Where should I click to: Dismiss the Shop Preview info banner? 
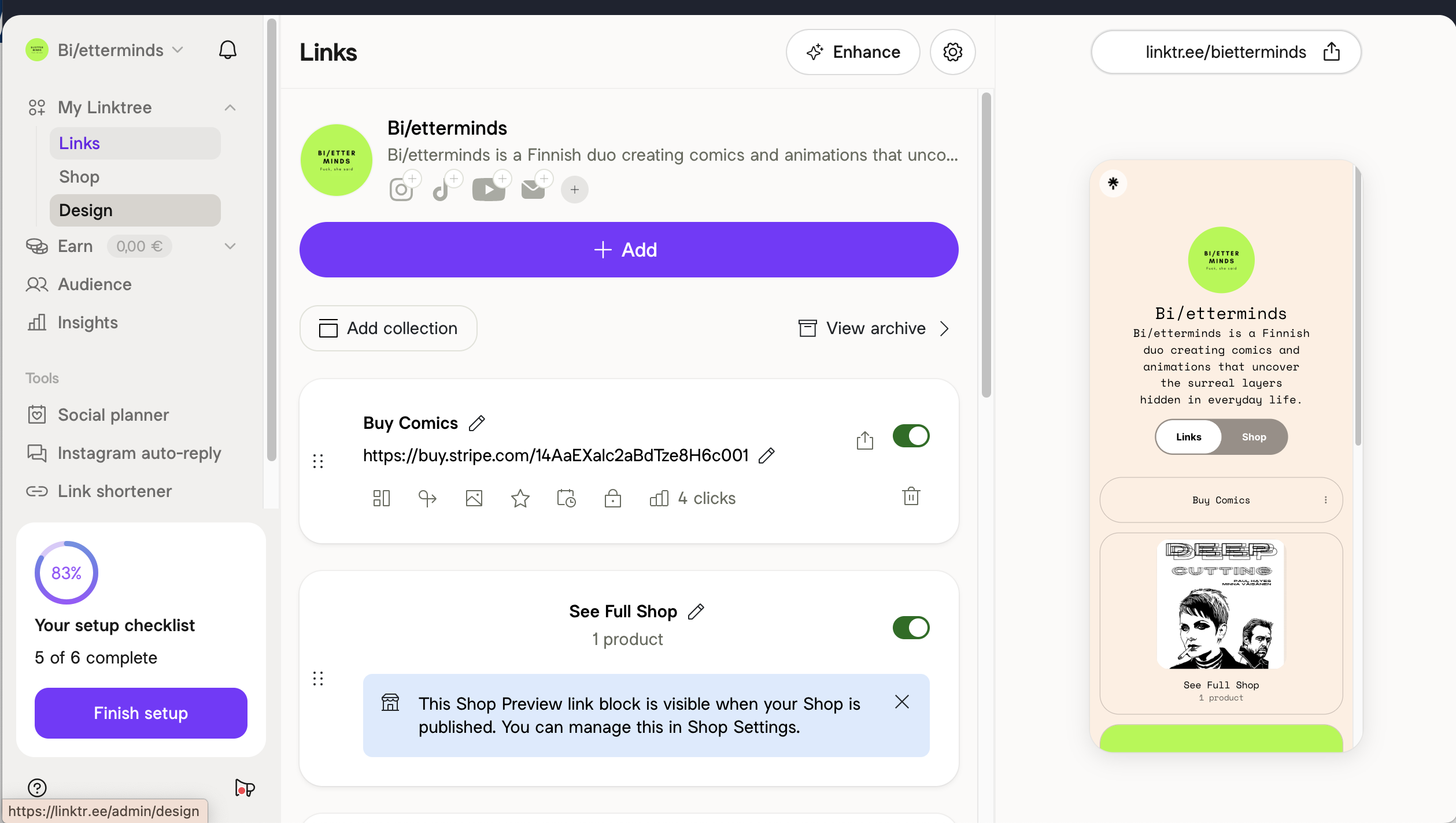click(x=901, y=702)
